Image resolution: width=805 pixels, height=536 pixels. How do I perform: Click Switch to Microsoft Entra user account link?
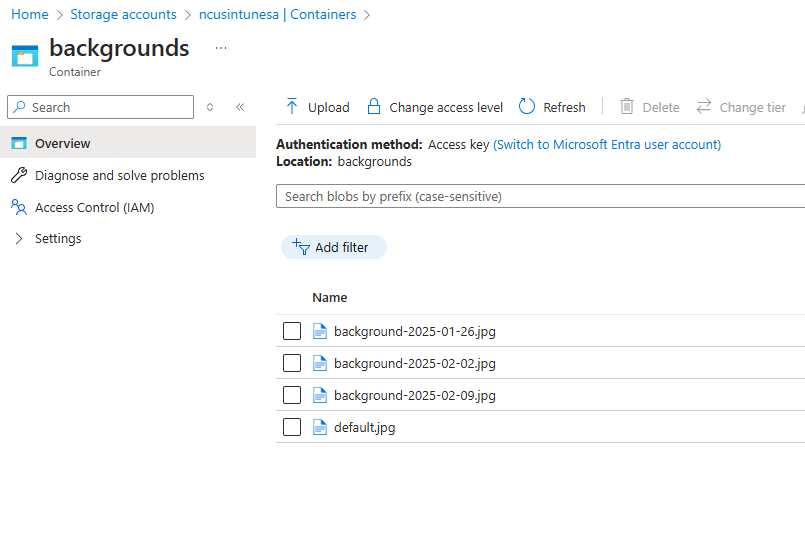(607, 145)
